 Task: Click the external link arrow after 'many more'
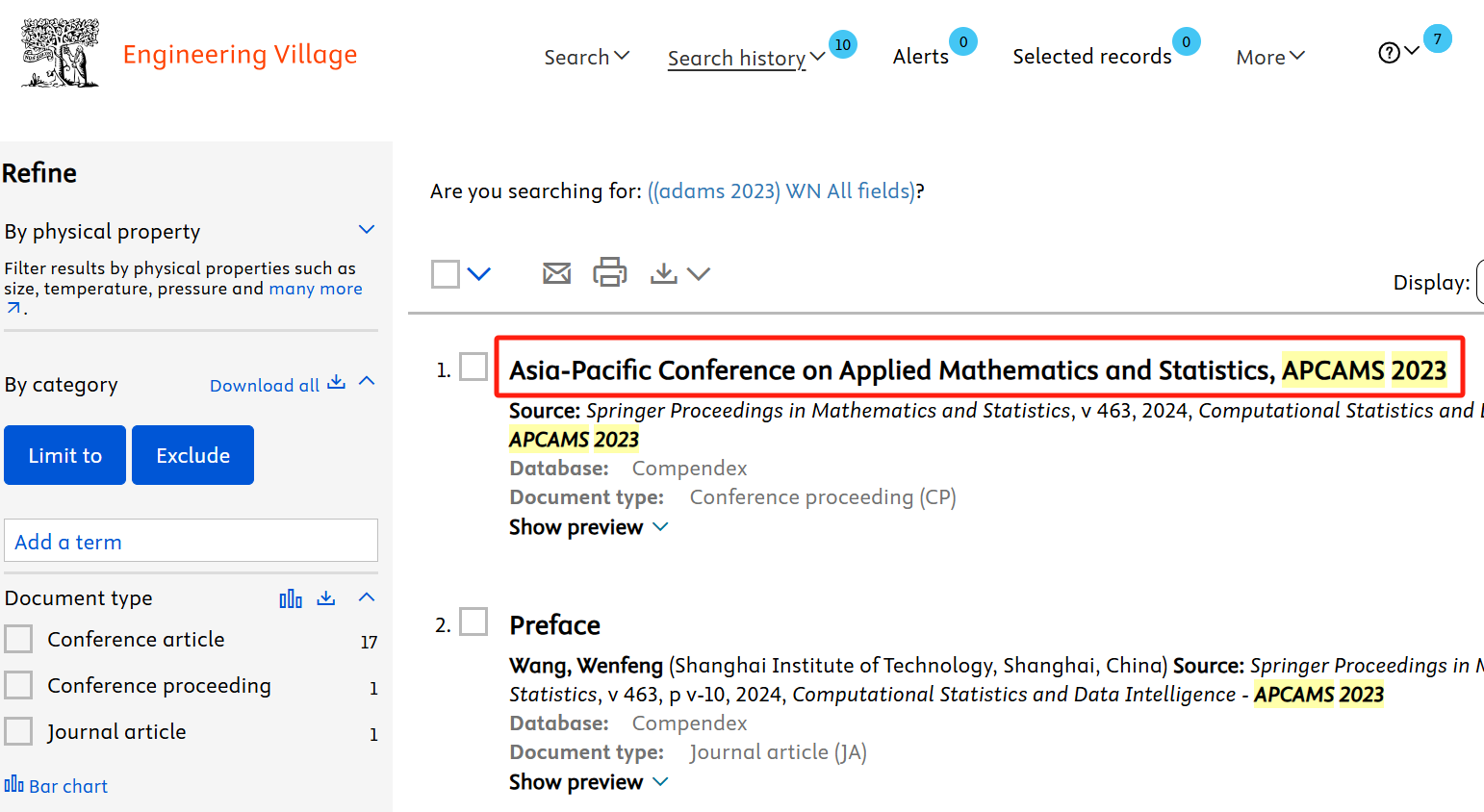click(13, 309)
